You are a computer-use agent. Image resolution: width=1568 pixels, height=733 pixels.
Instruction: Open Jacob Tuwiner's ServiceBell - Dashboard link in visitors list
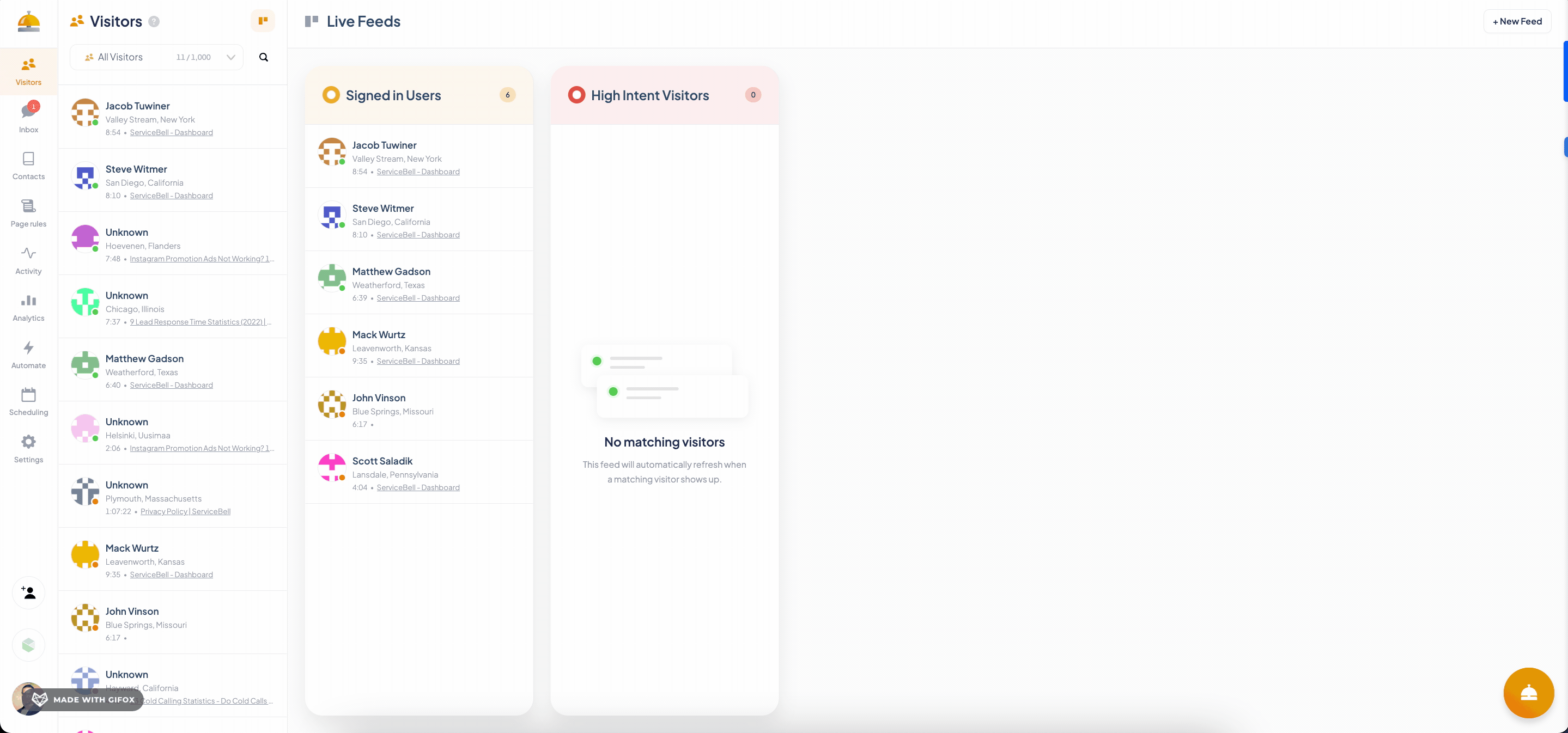click(171, 133)
